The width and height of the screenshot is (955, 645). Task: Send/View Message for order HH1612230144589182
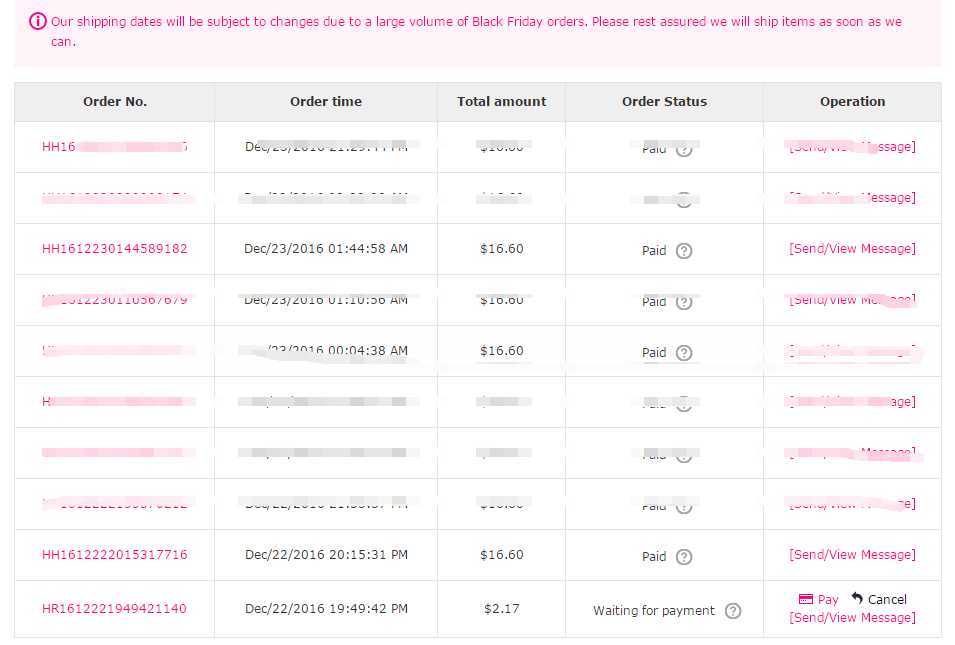click(852, 248)
